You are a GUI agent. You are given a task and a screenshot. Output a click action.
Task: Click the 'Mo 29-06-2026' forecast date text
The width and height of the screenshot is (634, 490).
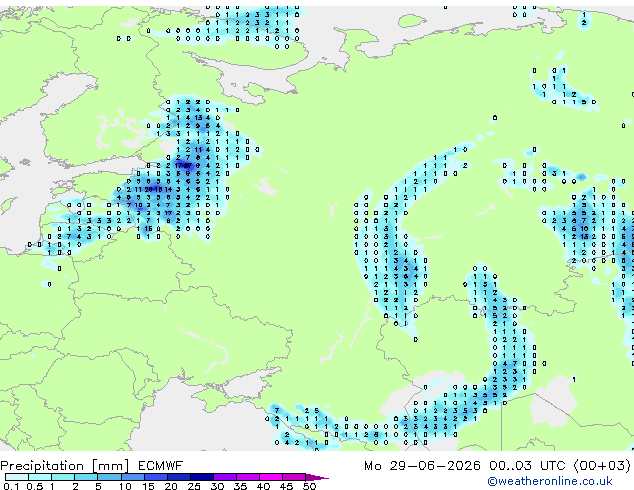(422, 466)
